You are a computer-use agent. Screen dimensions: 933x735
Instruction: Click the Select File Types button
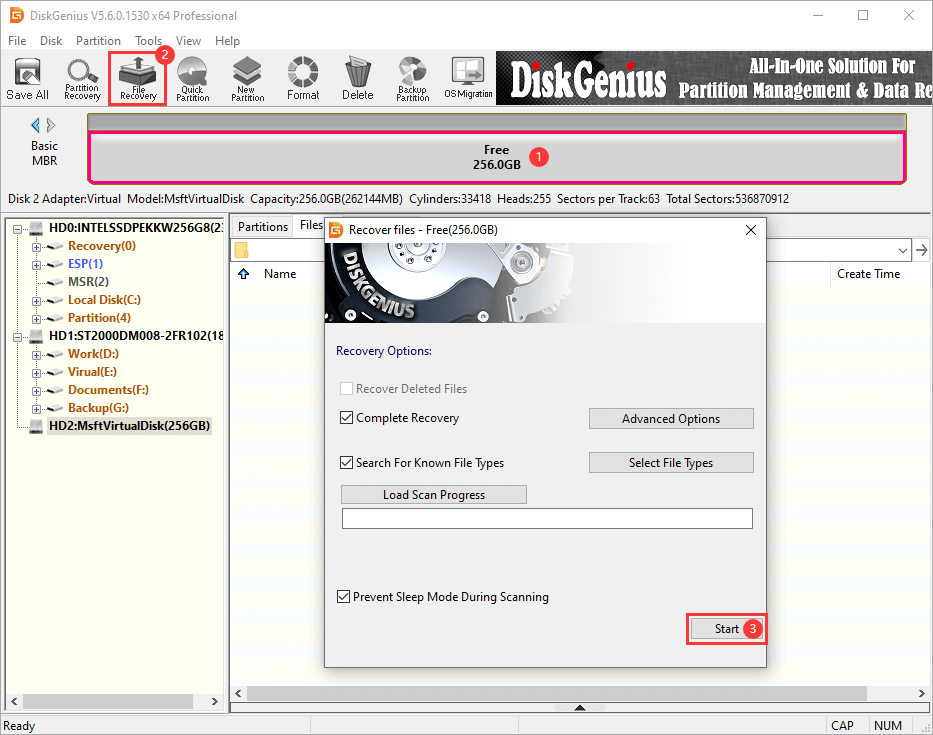[671, 462]
